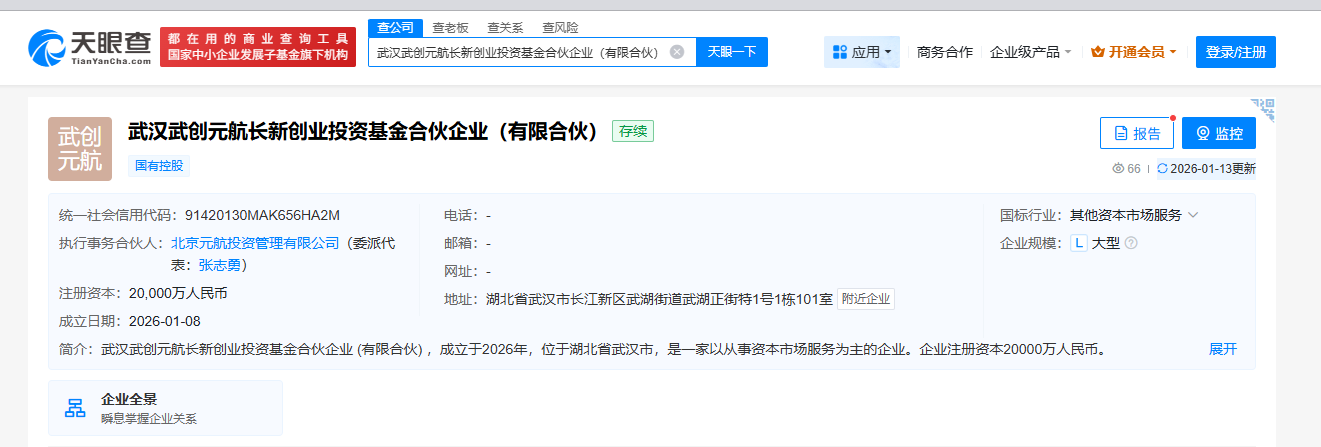Click the 武创元航 company logo thumbnail

point(80,149)
